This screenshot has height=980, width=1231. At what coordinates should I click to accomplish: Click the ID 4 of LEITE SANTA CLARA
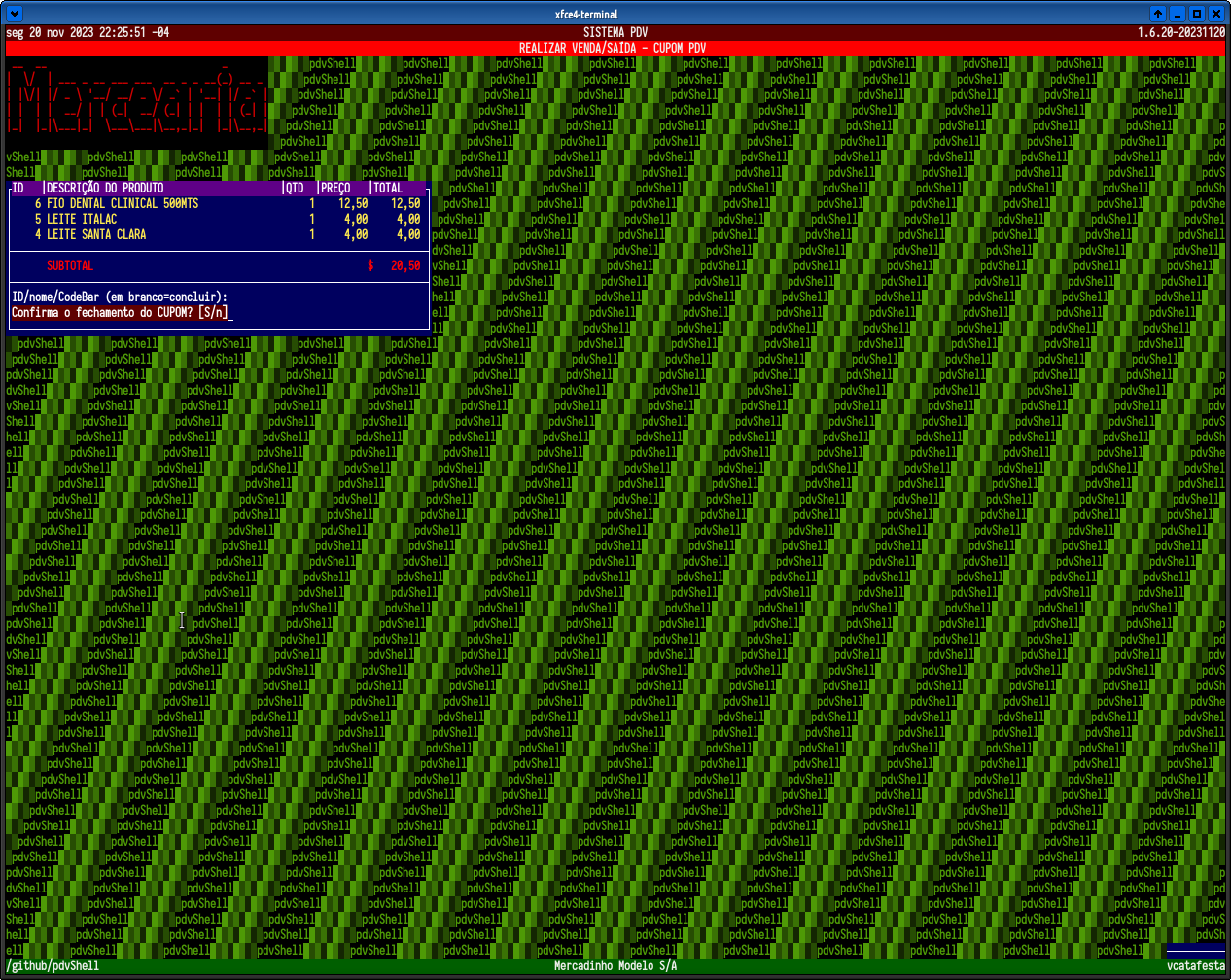tap(38, 234)
